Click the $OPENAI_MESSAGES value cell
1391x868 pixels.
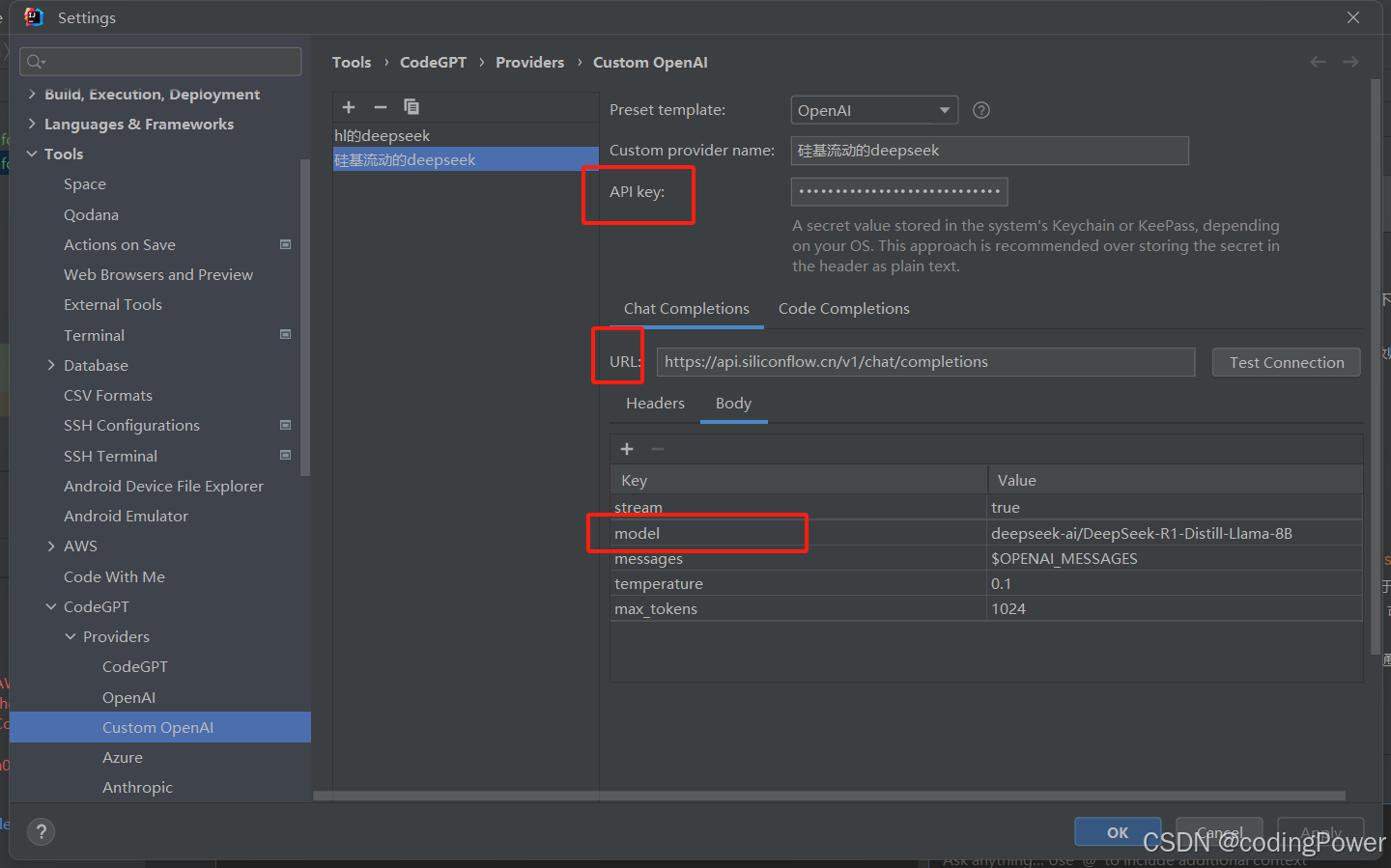point(1175,558)
